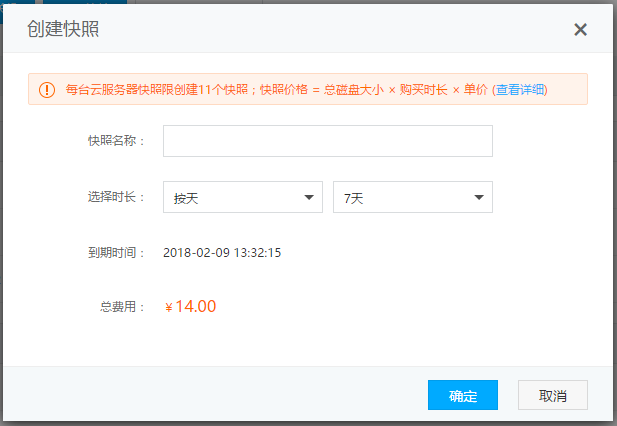
Task: Open the 查看详细 pricing details link
Action: [520, 90]
